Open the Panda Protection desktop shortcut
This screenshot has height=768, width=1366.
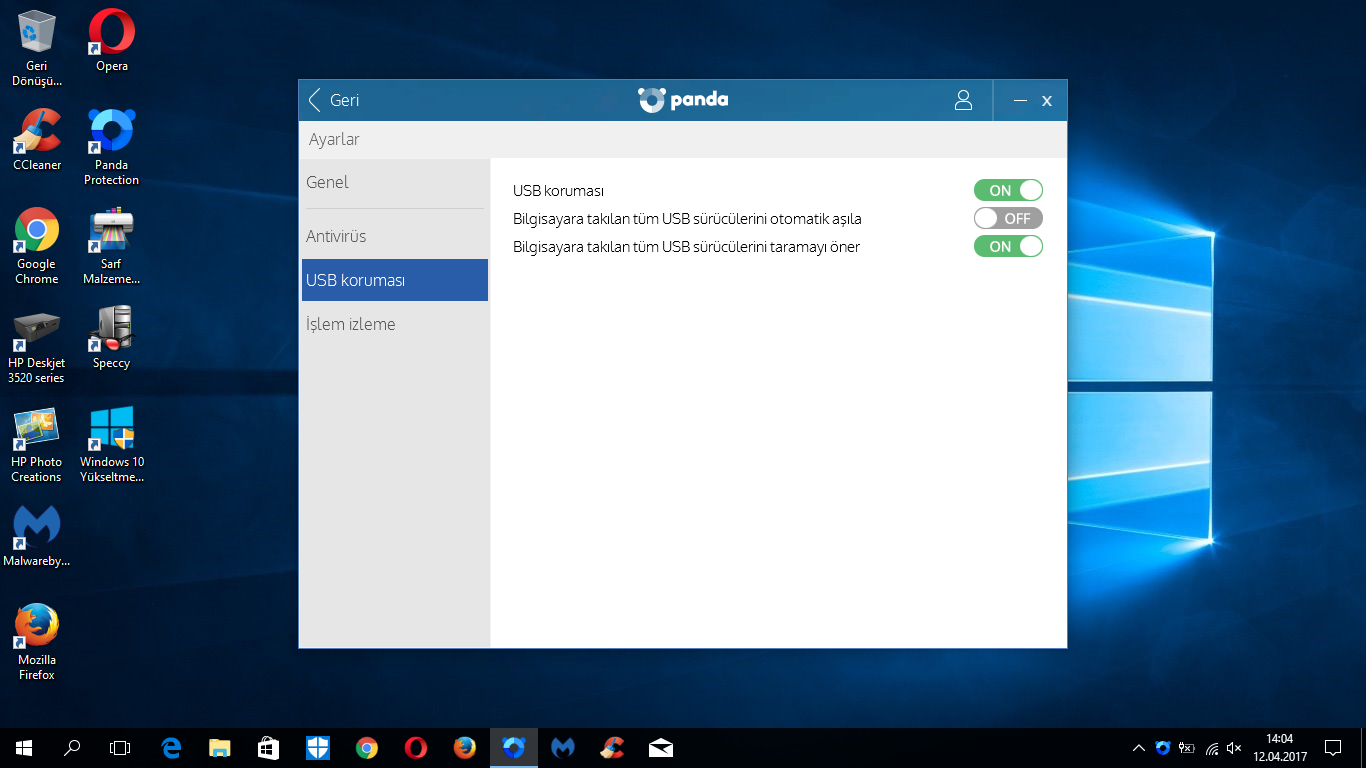pos(112,146)
